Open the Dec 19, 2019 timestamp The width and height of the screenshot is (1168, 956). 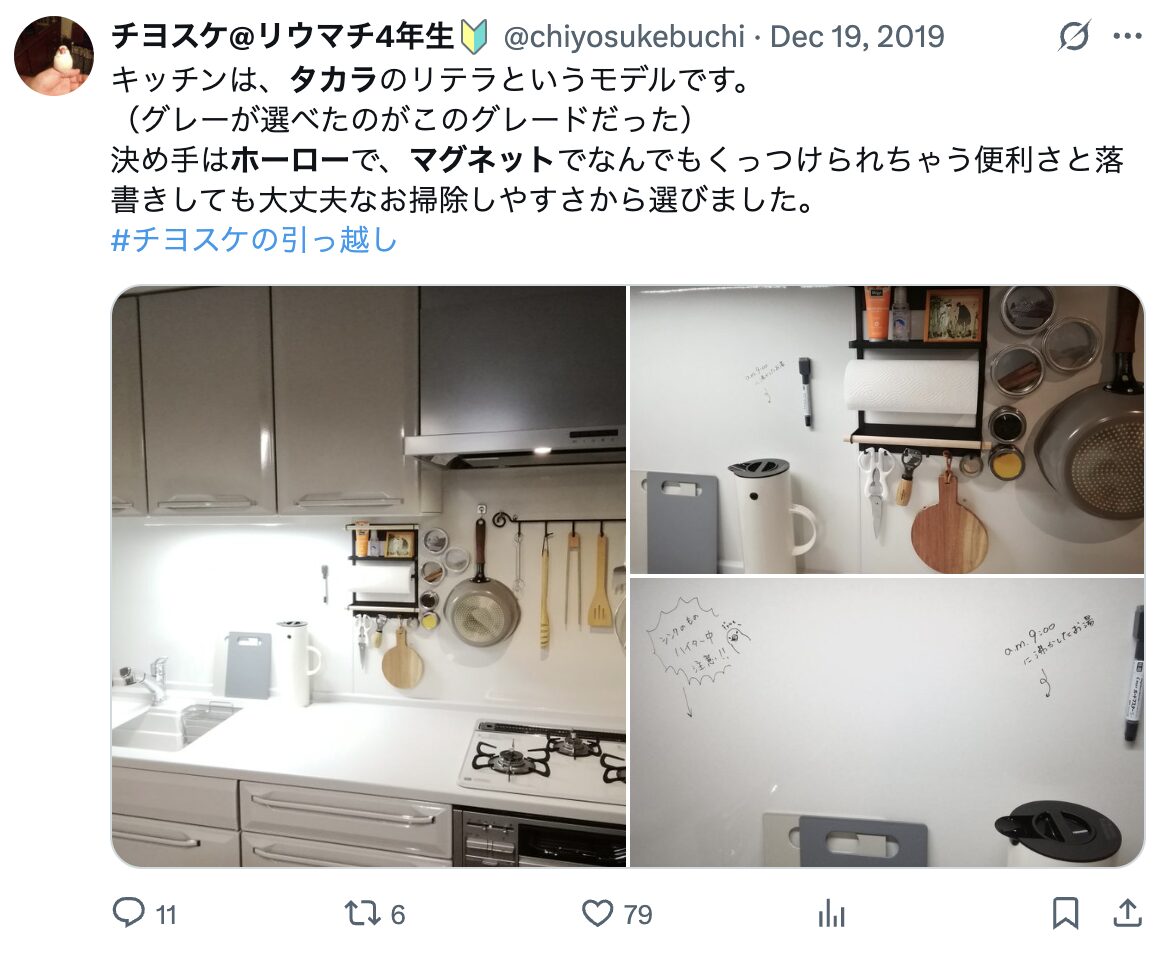pyautogui.click(x=857, y=36)
